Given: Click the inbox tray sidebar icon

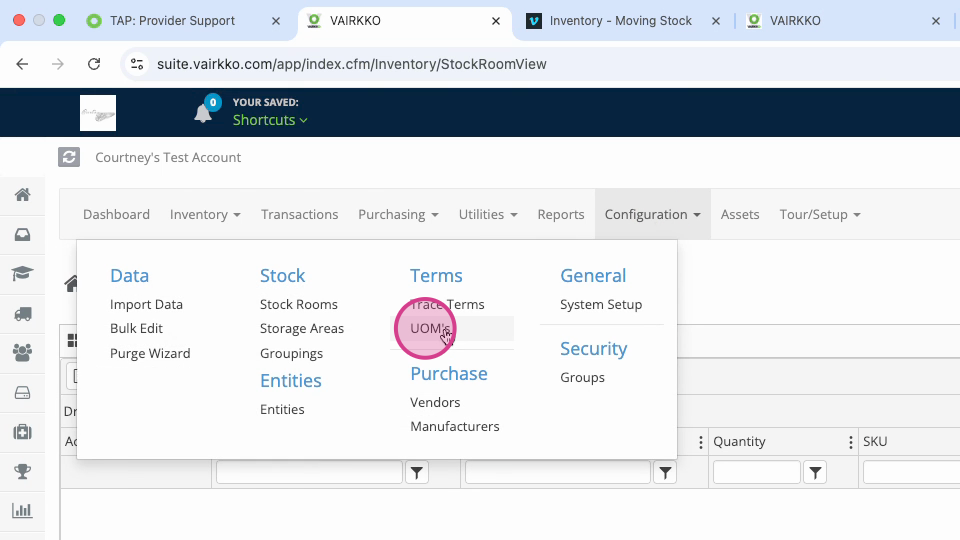Looking at the screenshot, I should (x=23, y=234).
